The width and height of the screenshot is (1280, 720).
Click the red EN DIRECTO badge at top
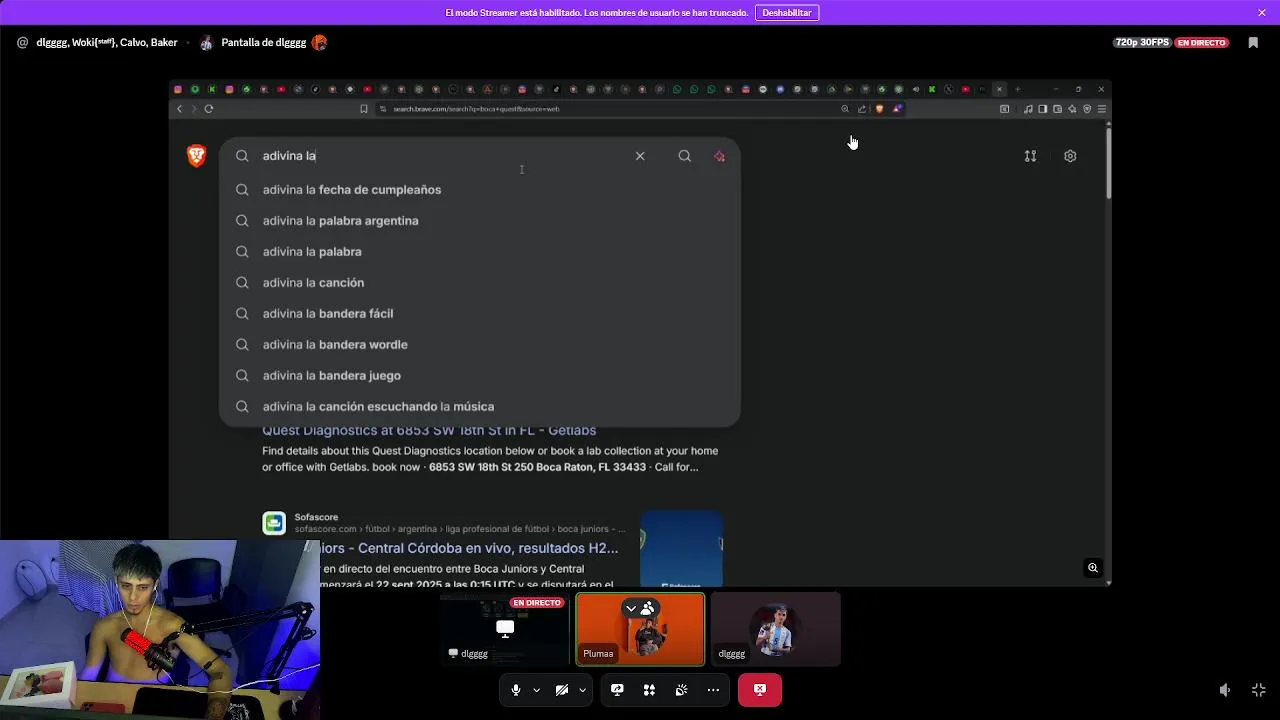coord(1201,43)
